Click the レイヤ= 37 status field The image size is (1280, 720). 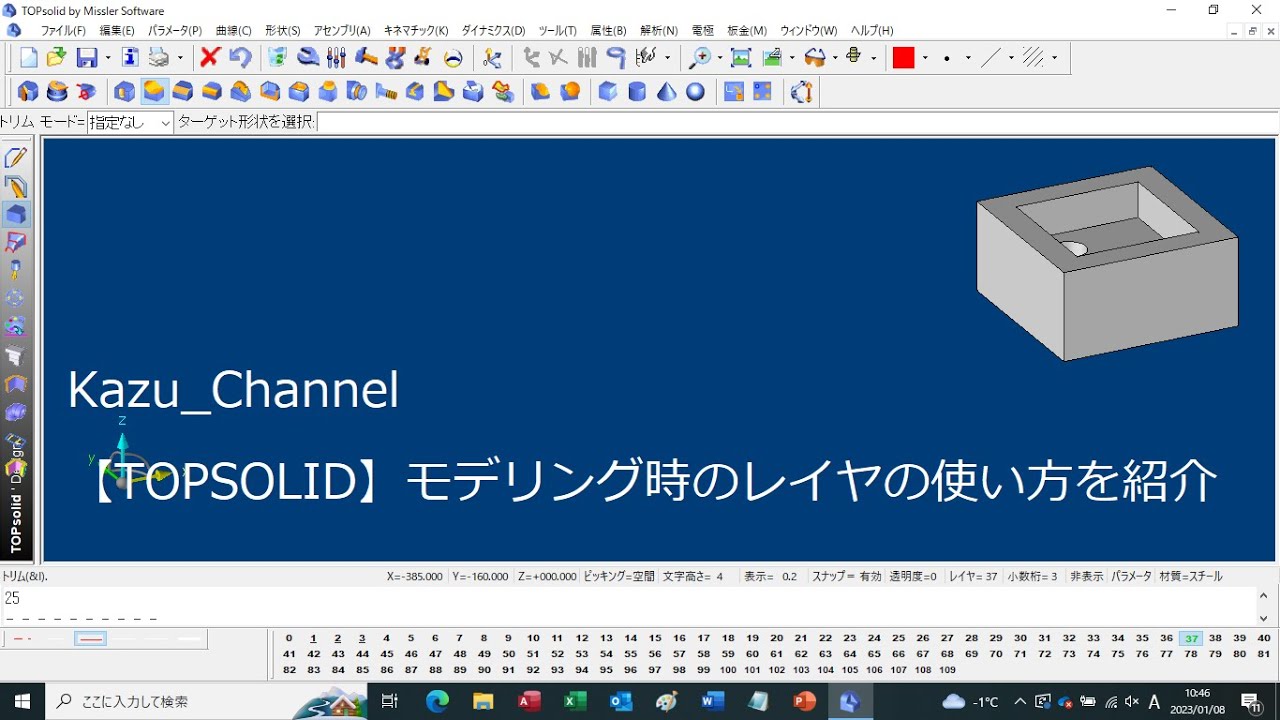click(x=973, y=576)
